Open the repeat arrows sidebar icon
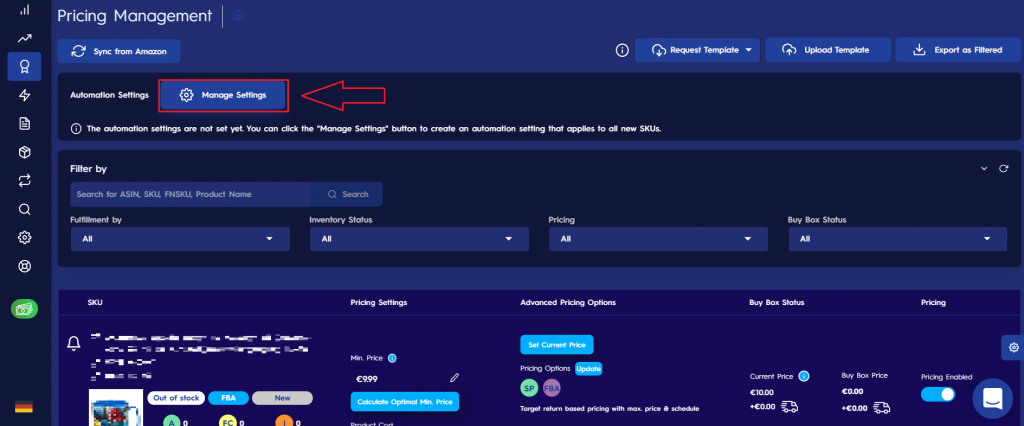 point(25,181)
